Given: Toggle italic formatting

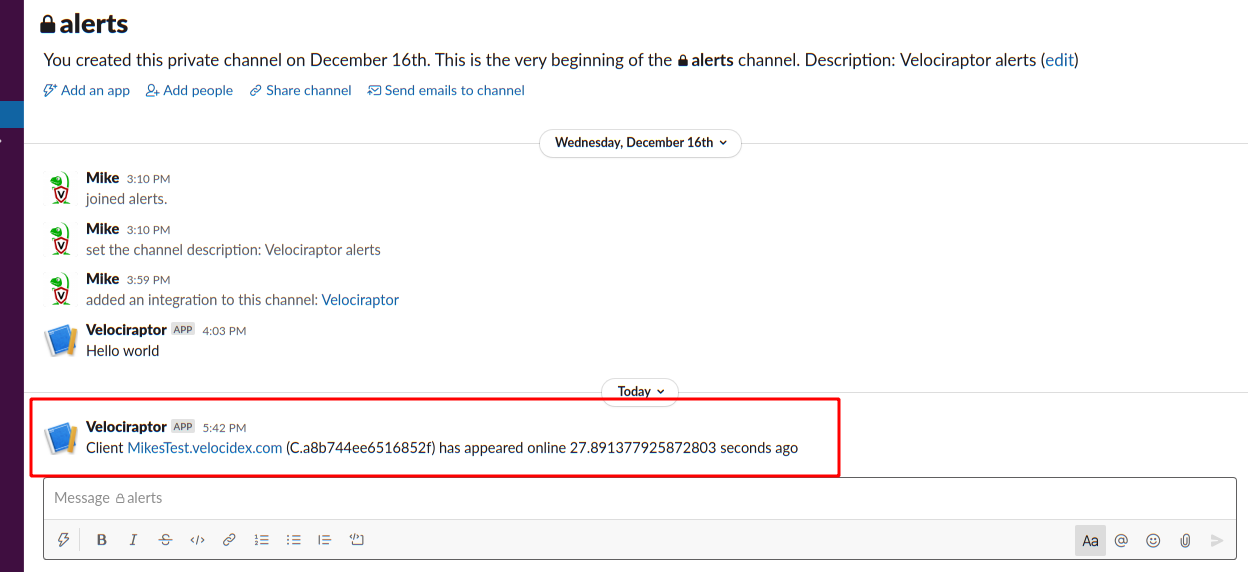Looking at the screenshot, I should click(133, 540).
